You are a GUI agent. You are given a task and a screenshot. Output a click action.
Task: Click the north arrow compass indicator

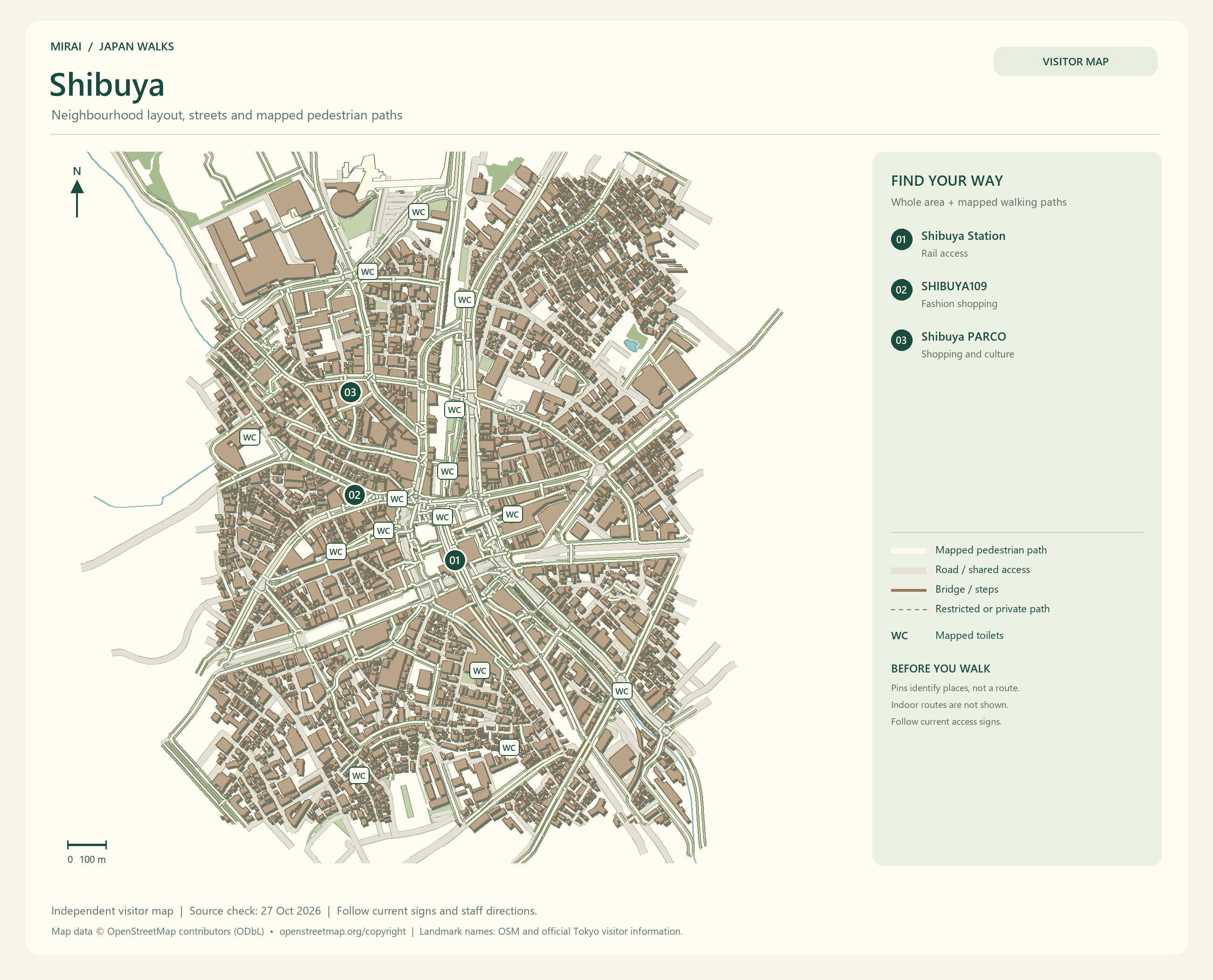point(77,192)
